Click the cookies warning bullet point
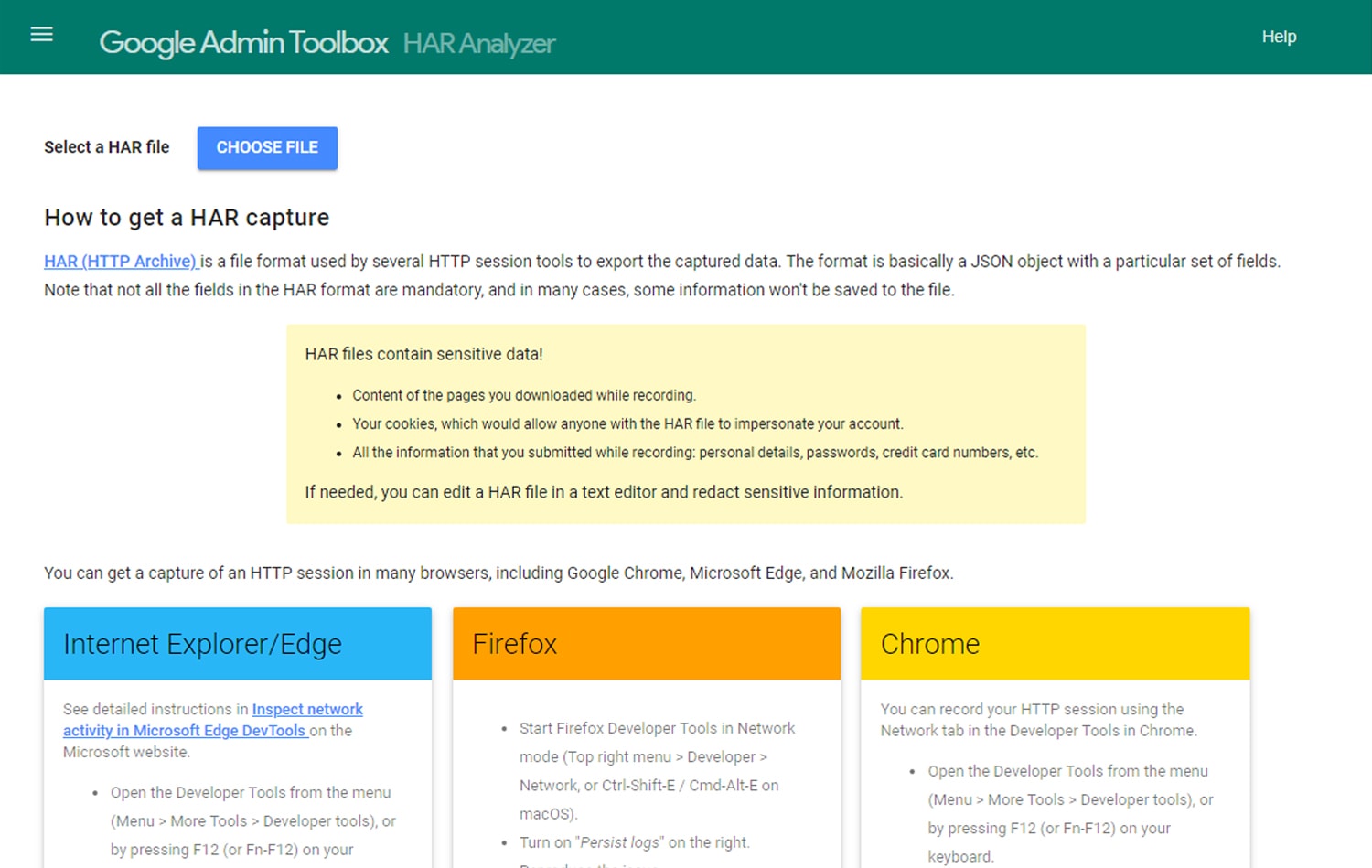This screenshot has height=868, width=1372. (627, 423)
